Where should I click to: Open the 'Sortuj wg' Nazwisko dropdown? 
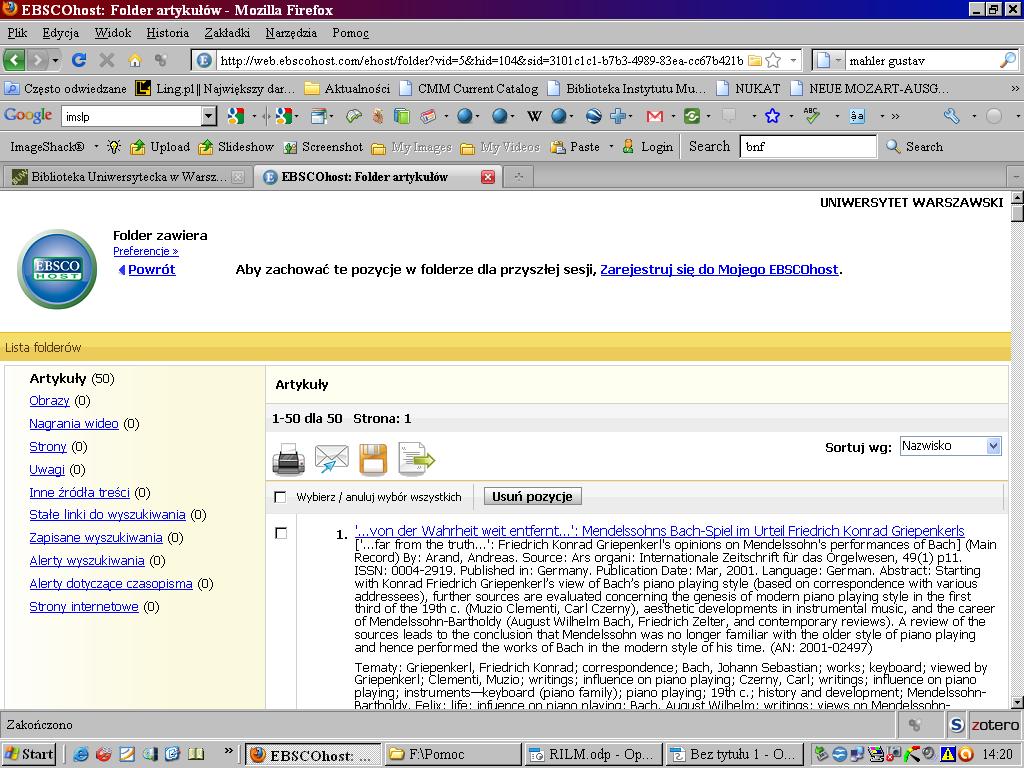pos(950,446)
